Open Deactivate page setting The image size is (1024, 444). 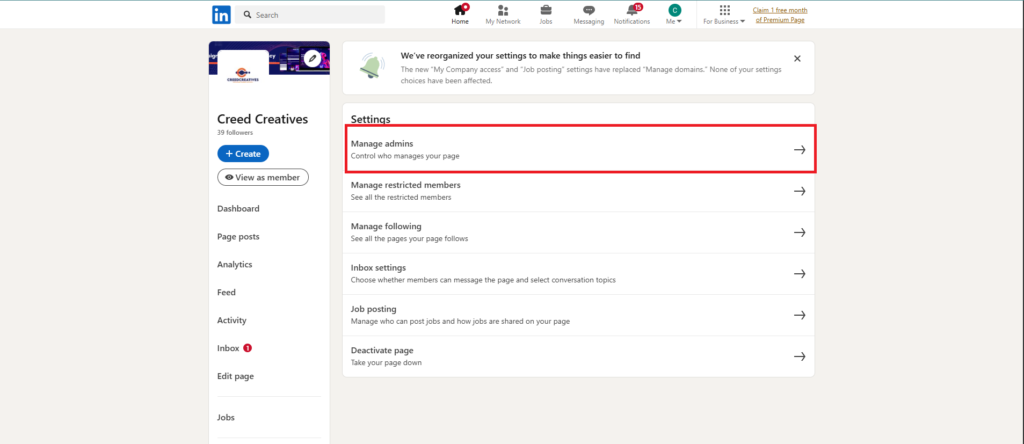(579, 357)
